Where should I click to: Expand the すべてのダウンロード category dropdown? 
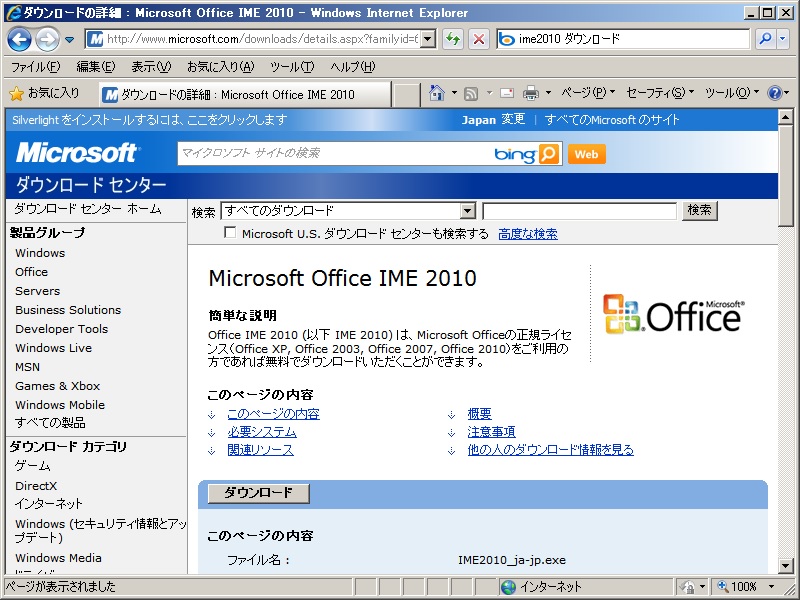[x=467, y=211]
